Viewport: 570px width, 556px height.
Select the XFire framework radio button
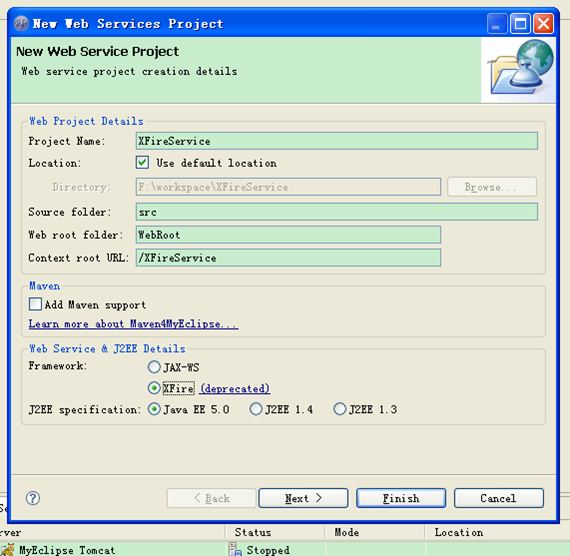pos(154,388)
